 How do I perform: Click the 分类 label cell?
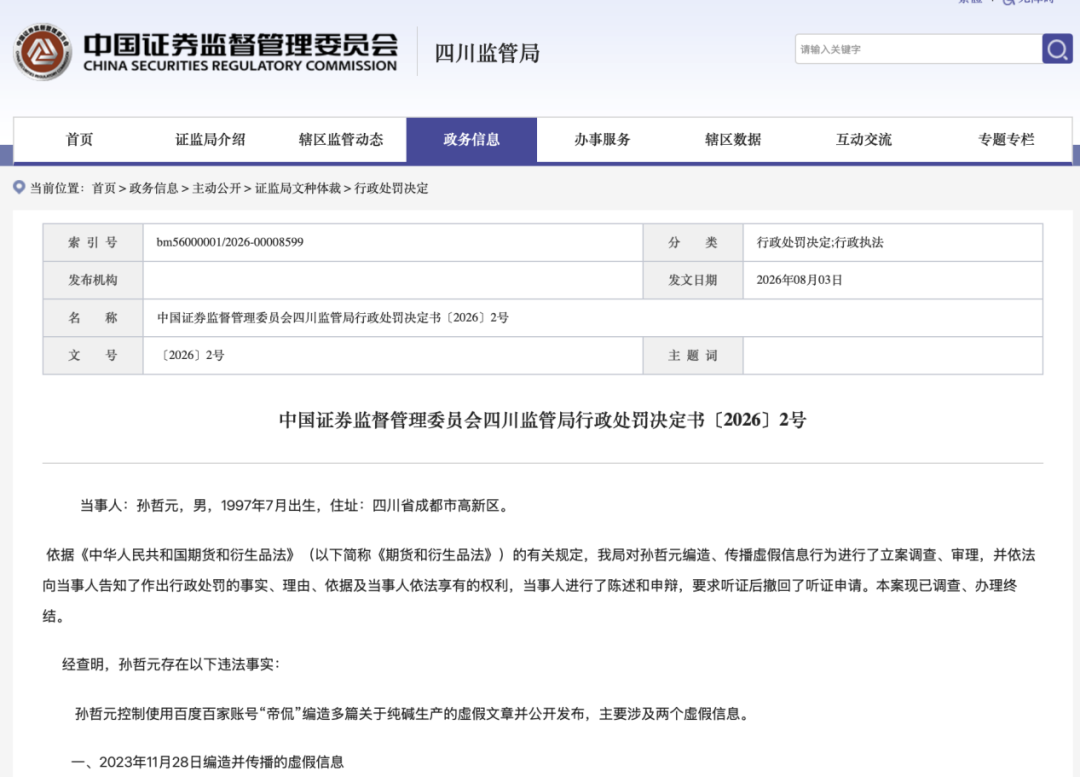tap(693, 242)
